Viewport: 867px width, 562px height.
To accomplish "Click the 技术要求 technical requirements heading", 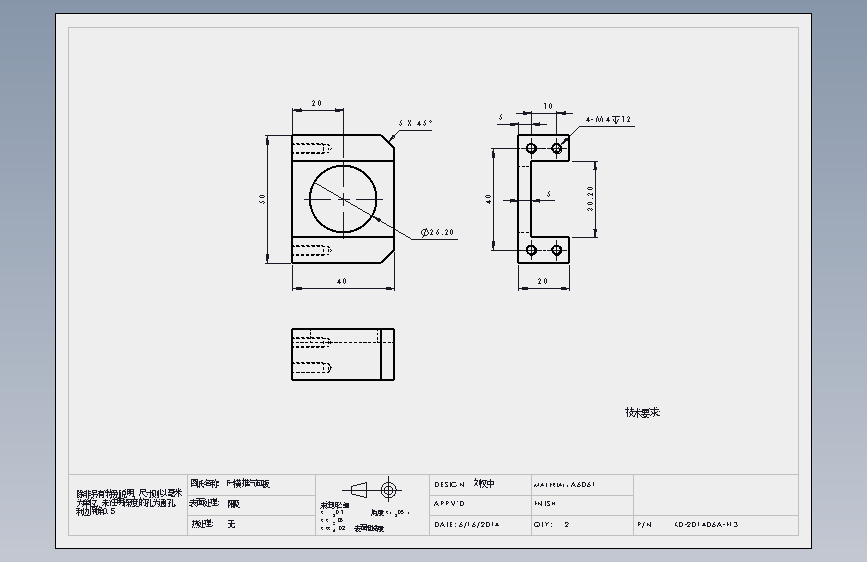I will (643, 413).
